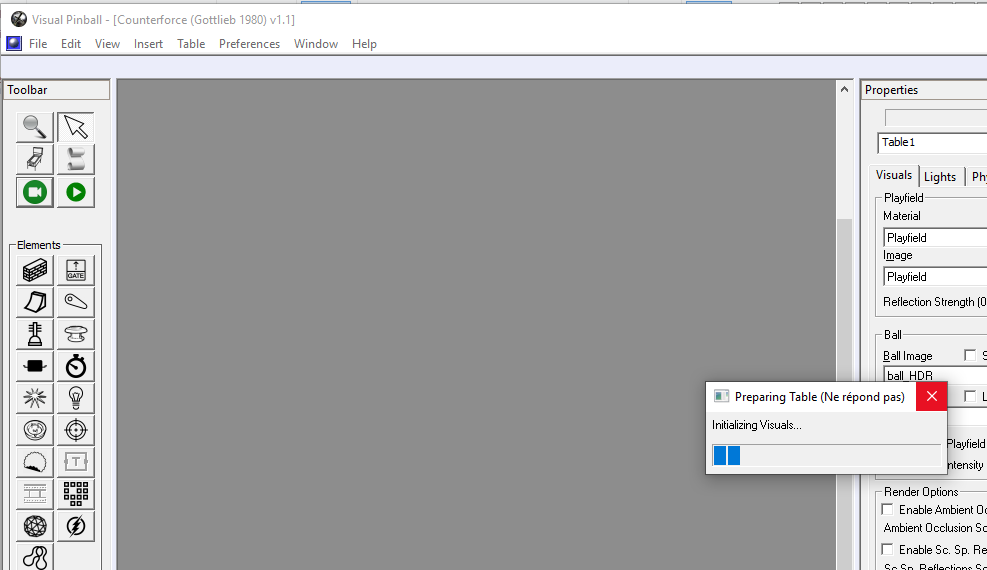The width and height of the screenshot is (987, 570).
Task: Pick the Target crosshair element
Action: (x=76, y=430)
